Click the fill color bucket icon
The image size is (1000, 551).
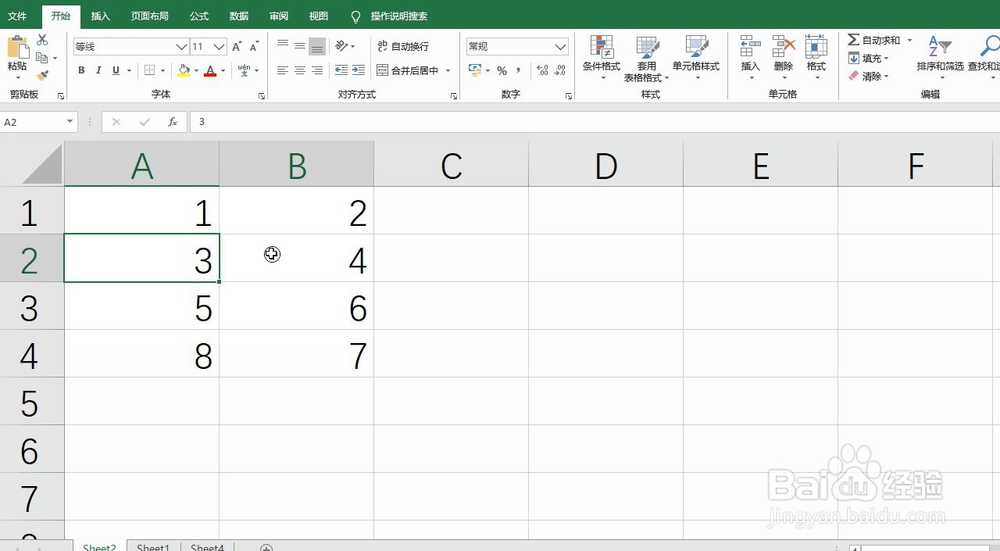click(x=182, y=71)
